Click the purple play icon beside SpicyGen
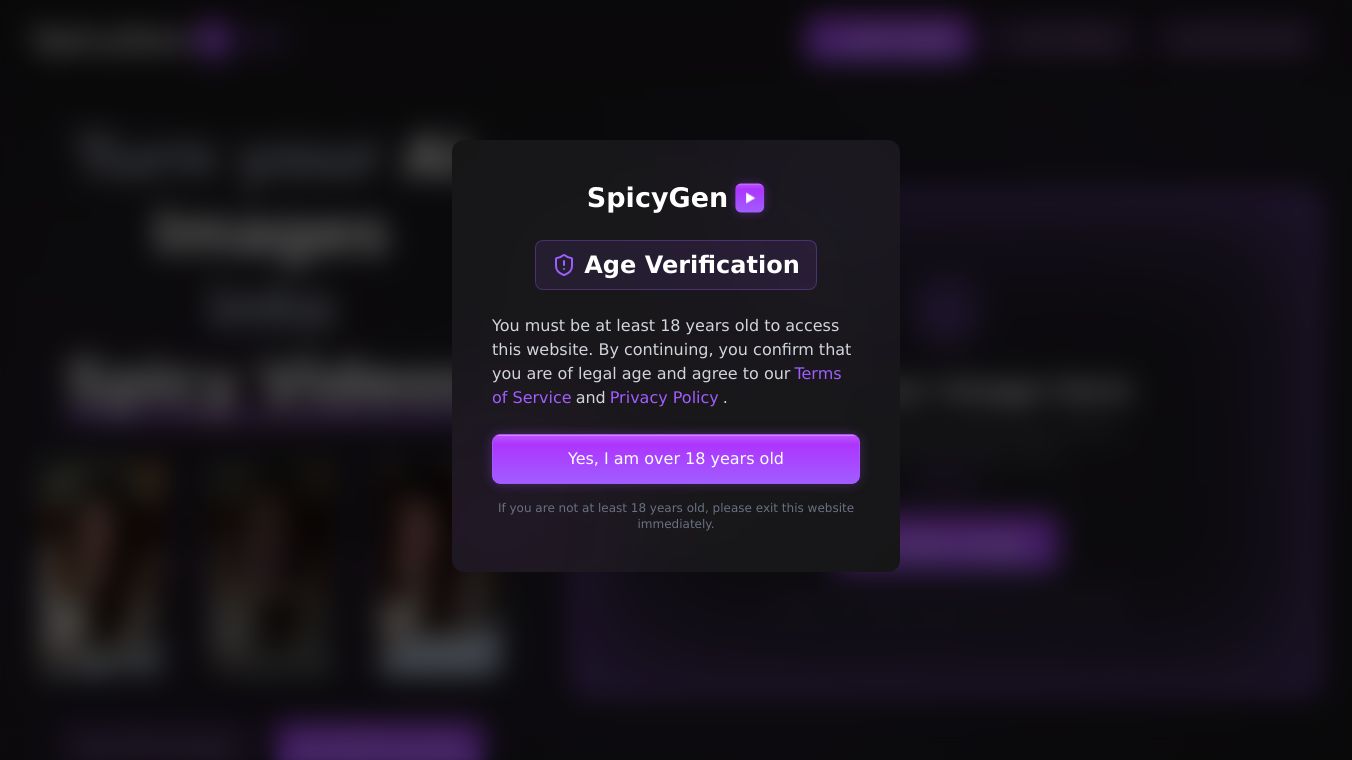The image size is (1352, 760). [x=750, y=198]
